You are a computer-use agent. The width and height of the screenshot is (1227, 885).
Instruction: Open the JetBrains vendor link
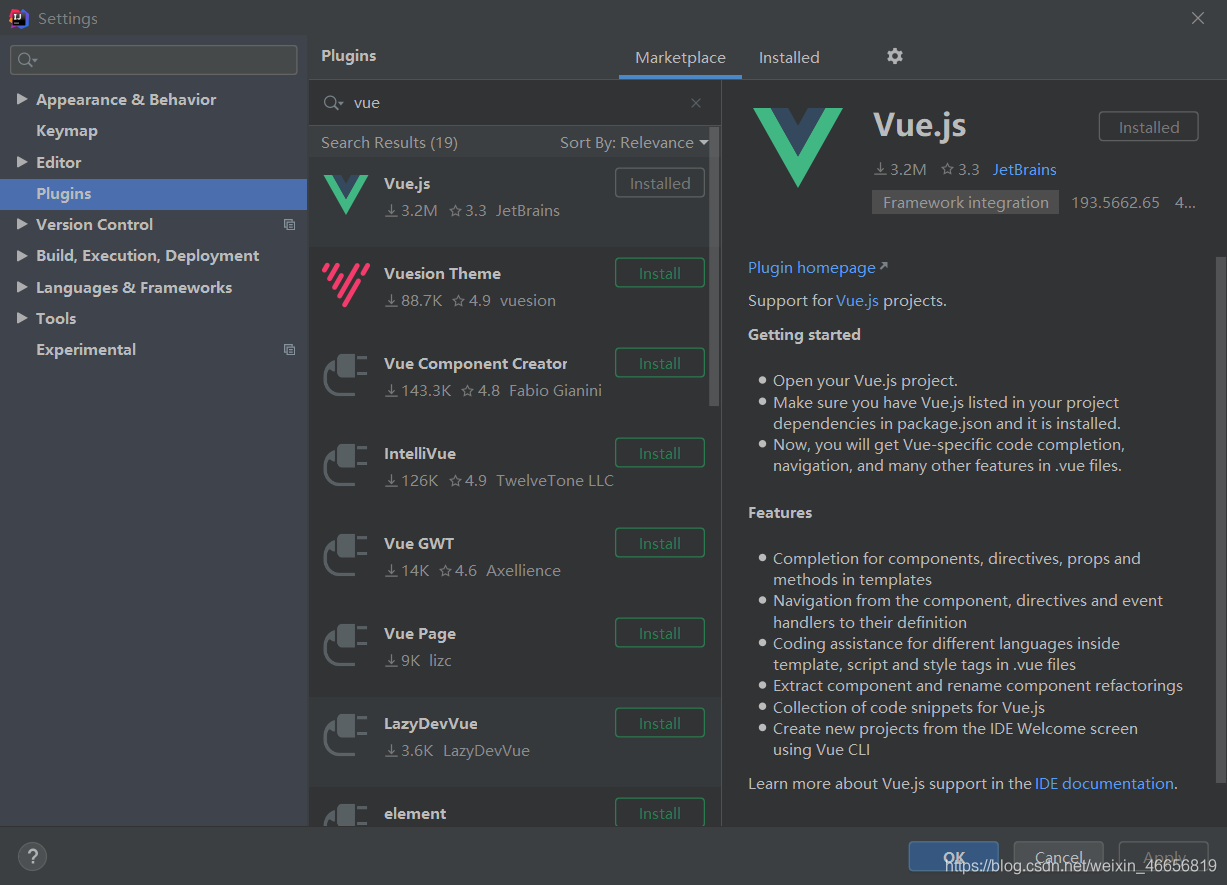click(x=1025, y=169)
